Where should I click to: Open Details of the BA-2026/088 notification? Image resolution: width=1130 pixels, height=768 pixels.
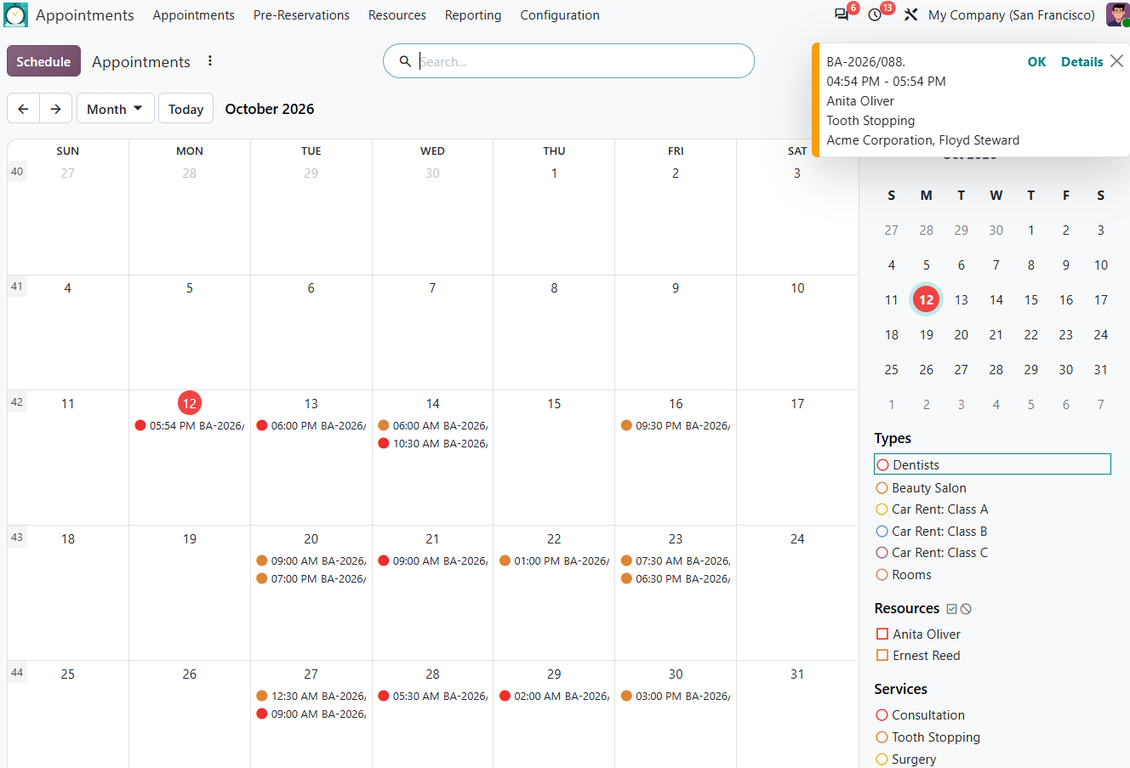pyautogui.click(x=1082, y=62)
